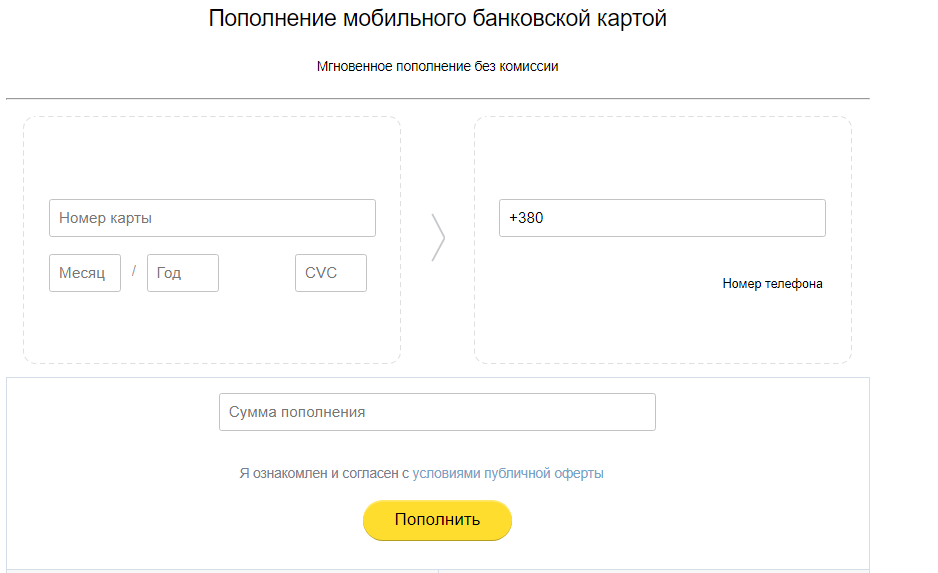Select the Месяц expiry field

point(85,273)
